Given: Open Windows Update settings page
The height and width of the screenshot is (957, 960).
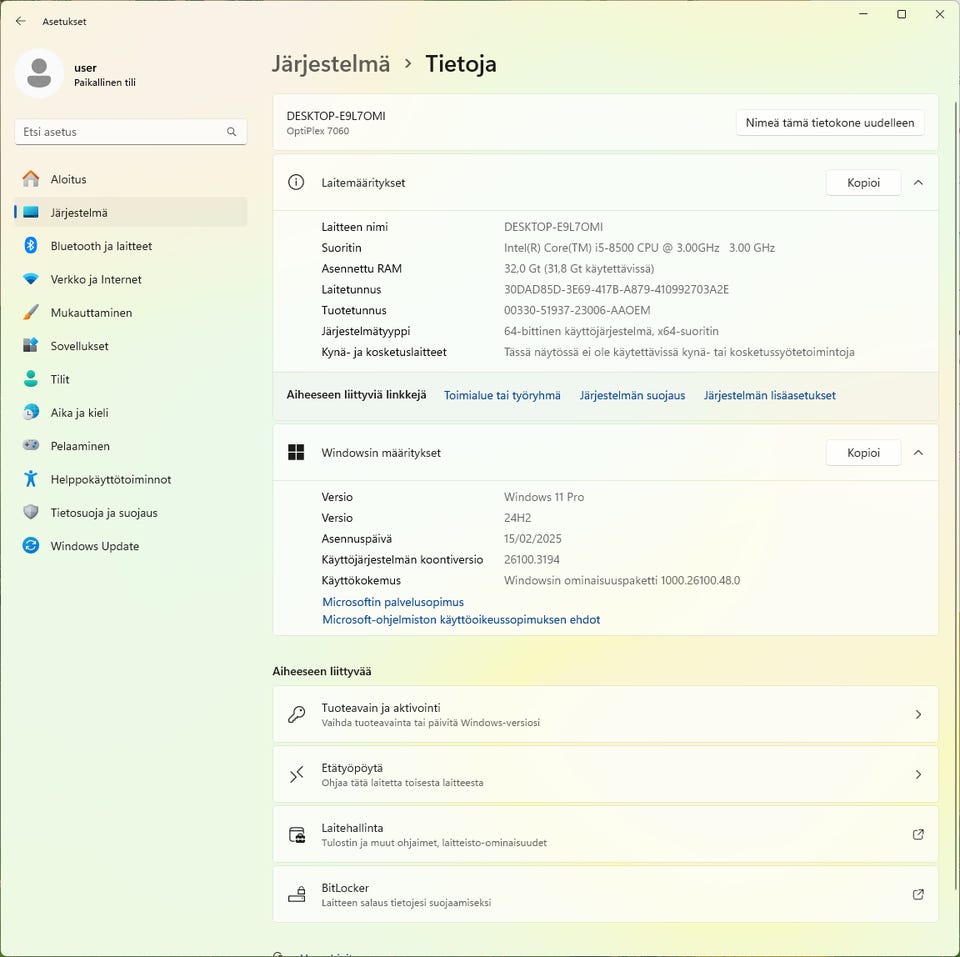Looking at the screenshot, I should [130, 546].
